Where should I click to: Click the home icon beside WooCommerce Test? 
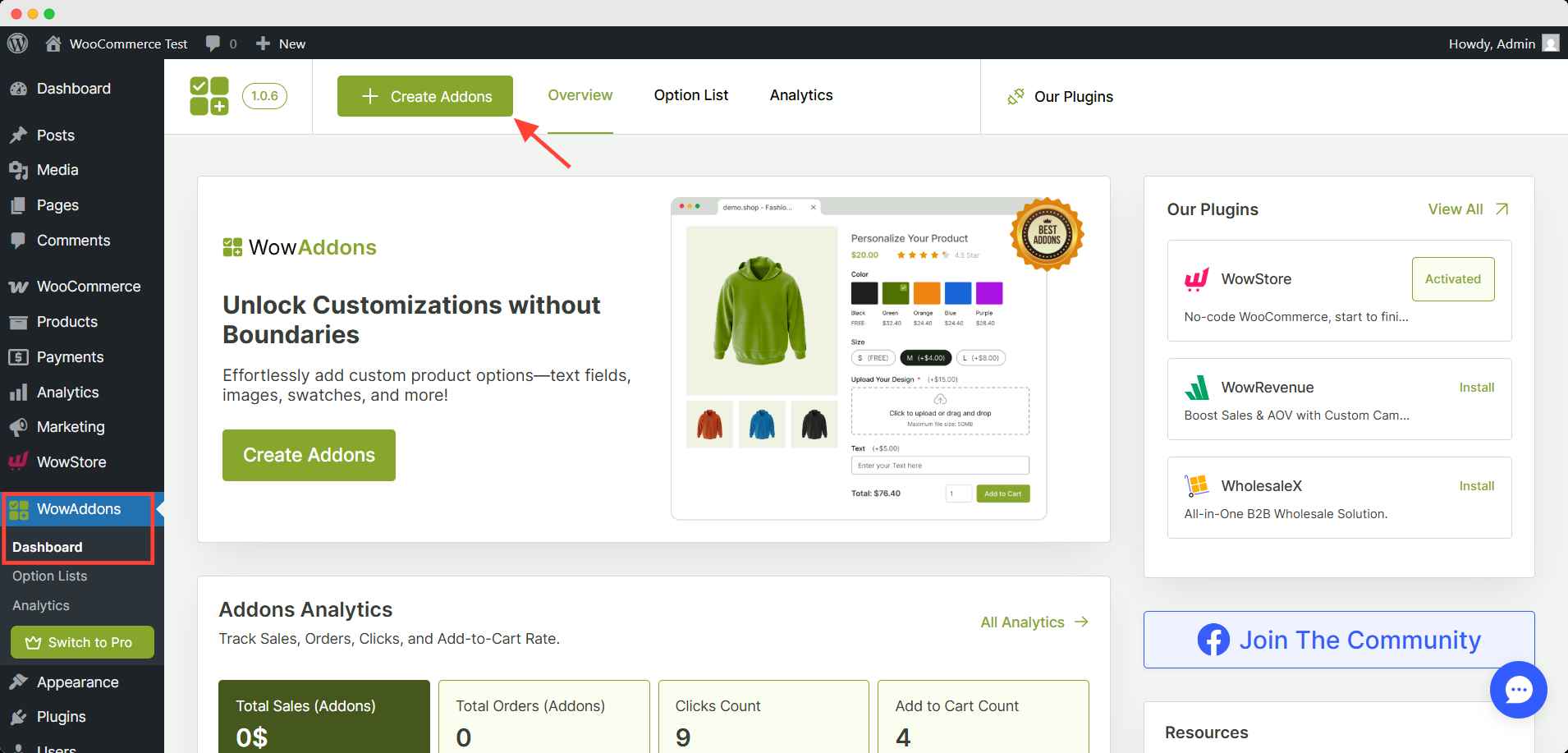pos(53,44)
